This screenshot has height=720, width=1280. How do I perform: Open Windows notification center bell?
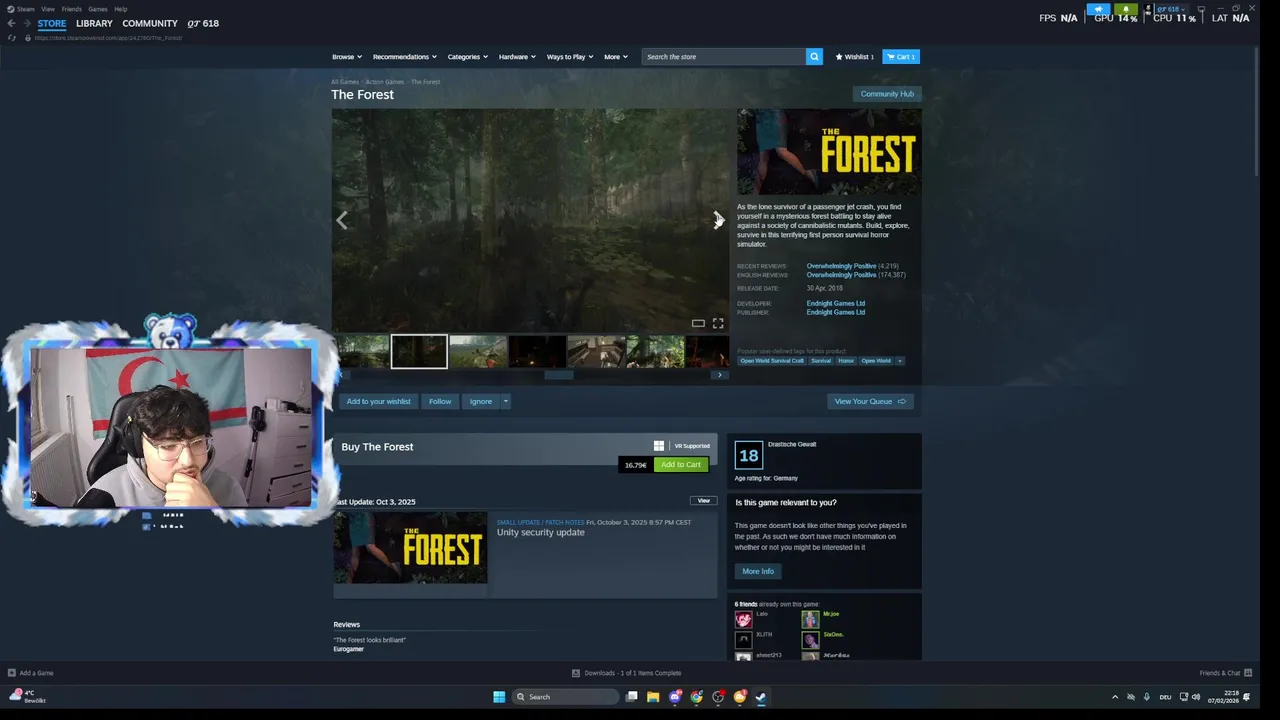click(x=1246, y=697)
